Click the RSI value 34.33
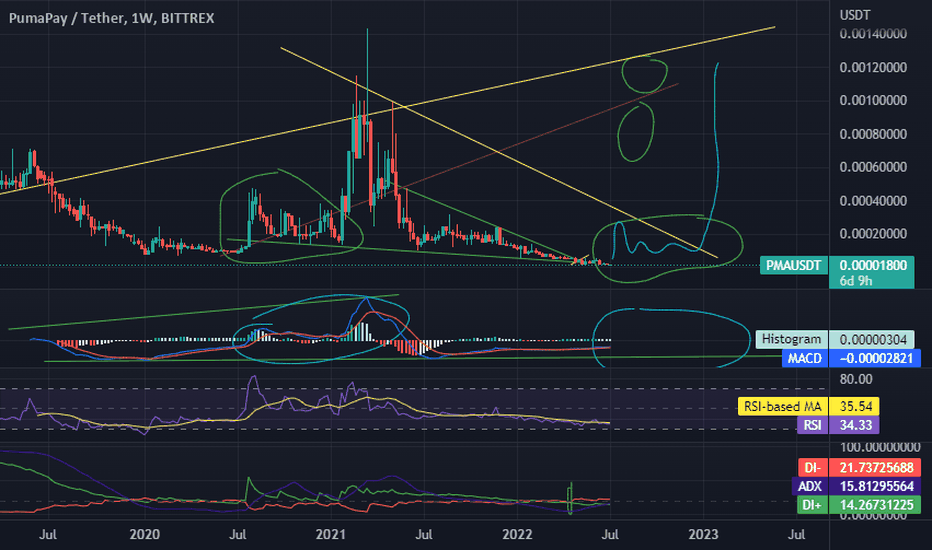Viewport: 932px width, 550px height. pos(855,425)
